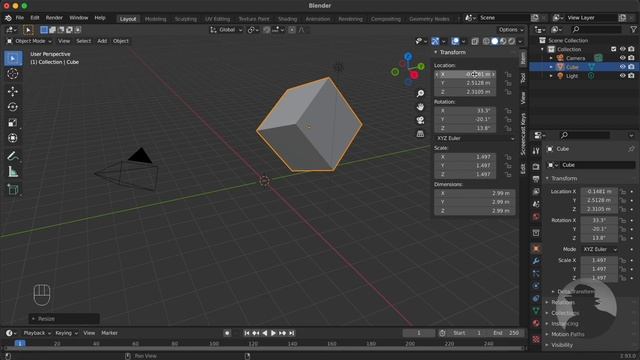Select the Scale tool
Viewport: 640px width, 360px height.
[13, 122]
